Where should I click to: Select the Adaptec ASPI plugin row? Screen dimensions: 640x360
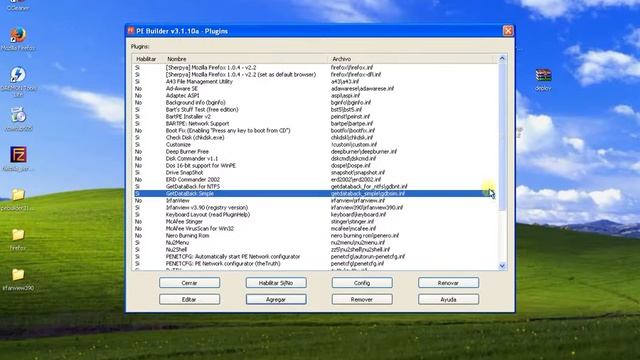tap(316, 96)
